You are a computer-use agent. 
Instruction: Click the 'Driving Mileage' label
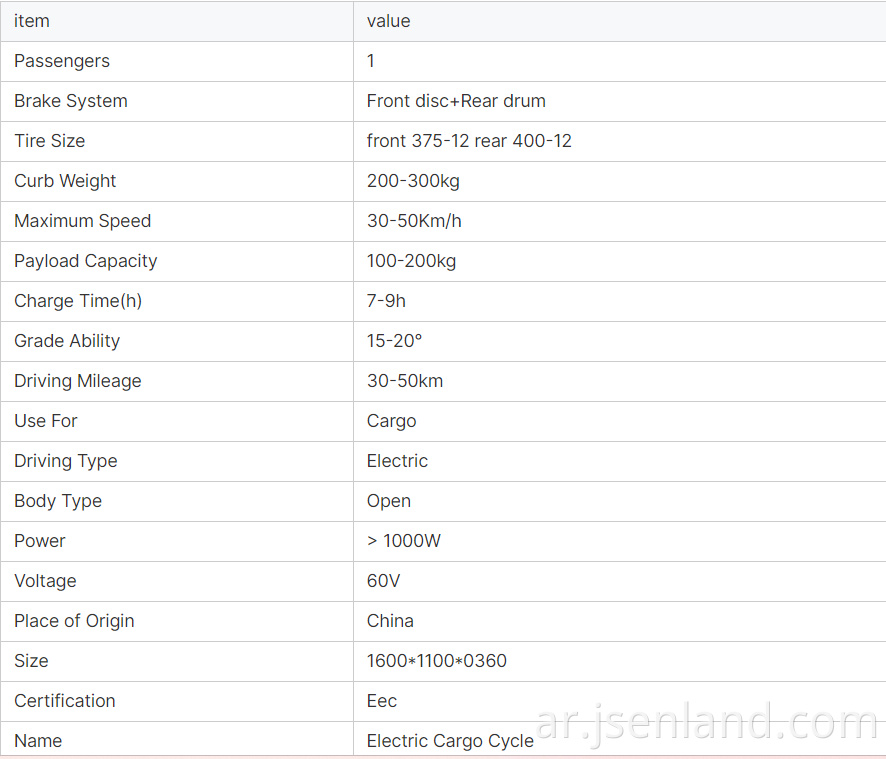tap(77, 381)
